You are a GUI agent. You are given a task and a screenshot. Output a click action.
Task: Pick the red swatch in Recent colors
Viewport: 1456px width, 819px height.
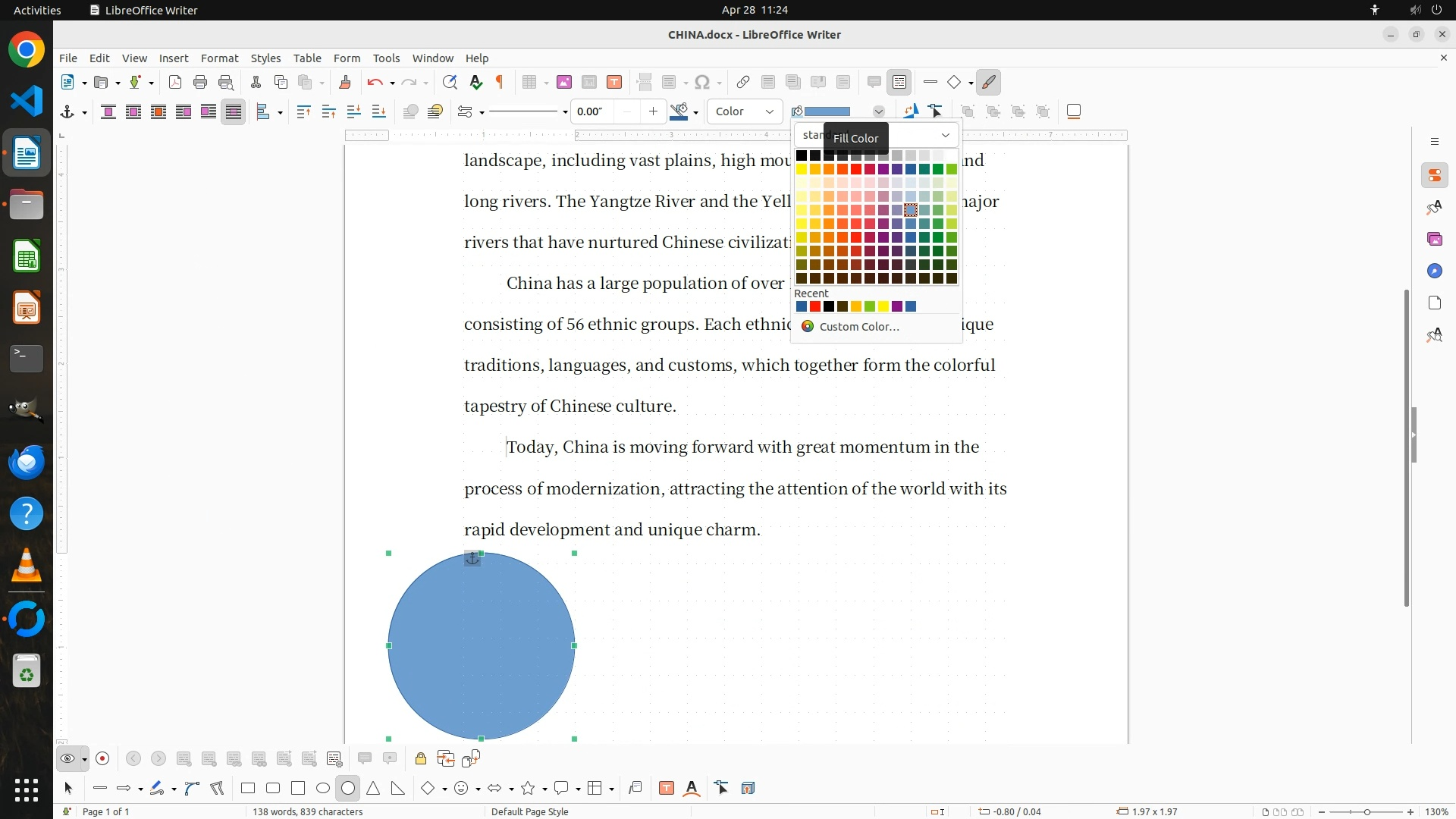tap(815, 307)
